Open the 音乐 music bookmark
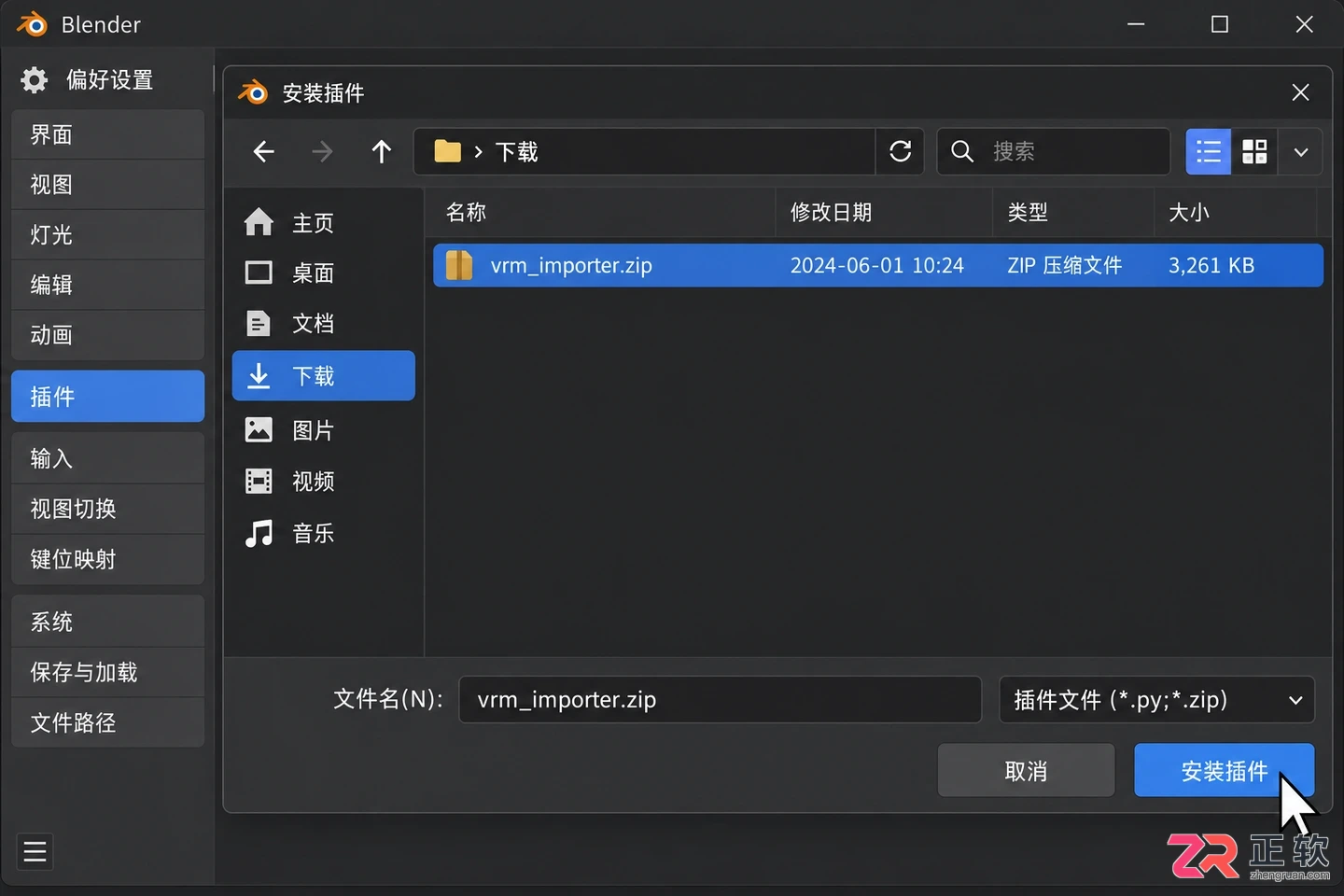Screen dimensions: 1344x896 323,533
